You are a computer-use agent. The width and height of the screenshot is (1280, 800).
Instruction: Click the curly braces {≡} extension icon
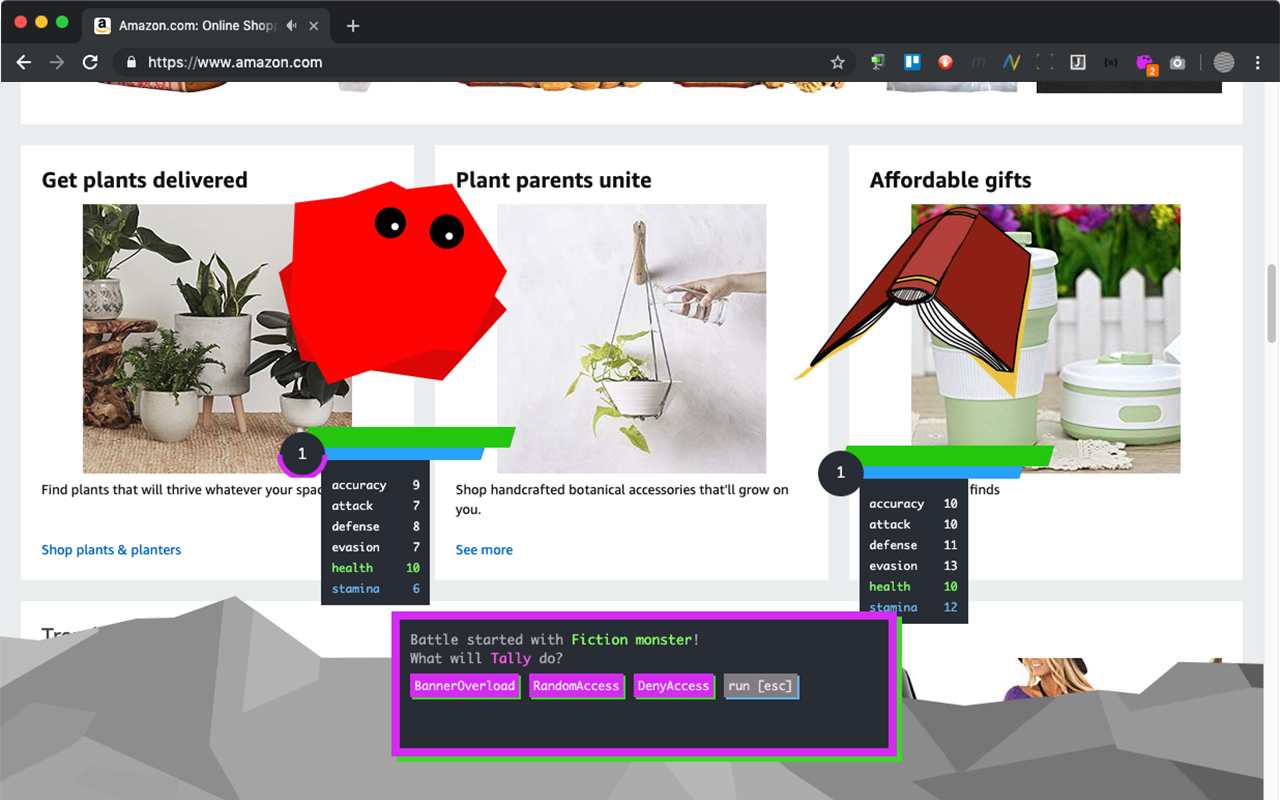click(x=1111, y=62)
